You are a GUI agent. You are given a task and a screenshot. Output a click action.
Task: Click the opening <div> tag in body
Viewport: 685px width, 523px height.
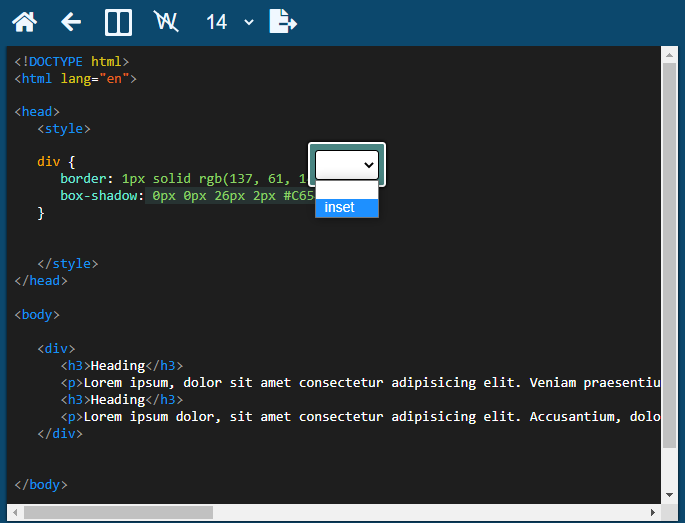click(56, 349)
